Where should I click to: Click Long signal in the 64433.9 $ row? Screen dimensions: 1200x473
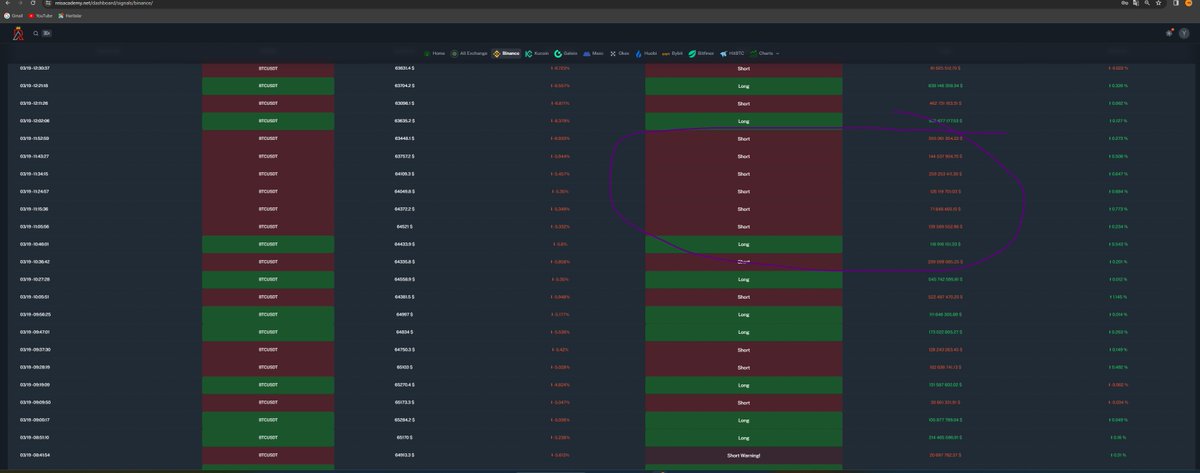point(744,243)
